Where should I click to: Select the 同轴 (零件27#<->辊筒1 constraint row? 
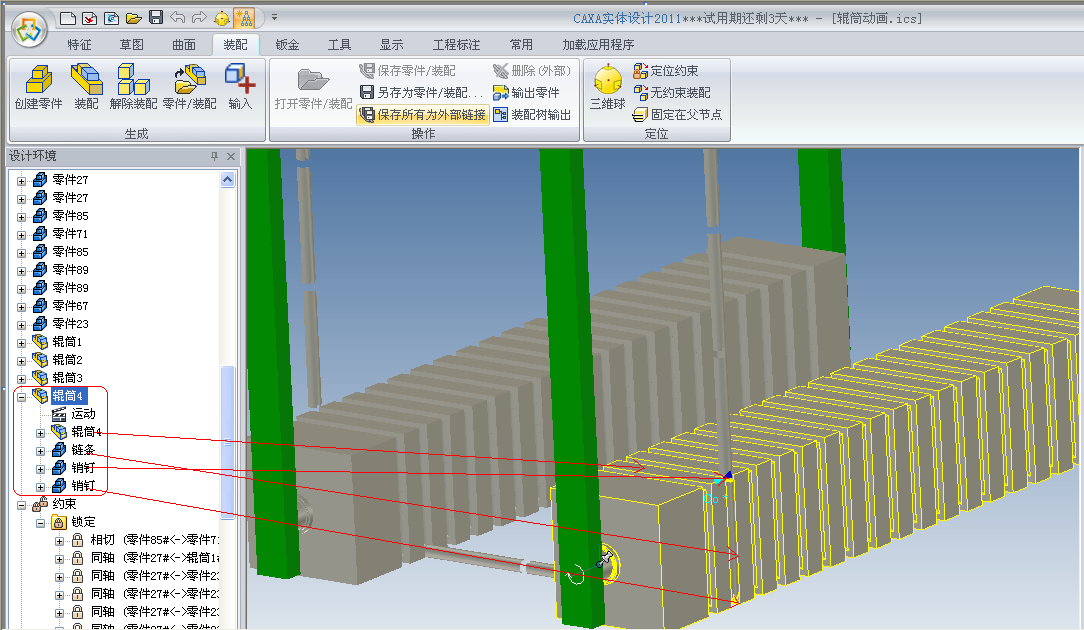[x=154, y=557]
